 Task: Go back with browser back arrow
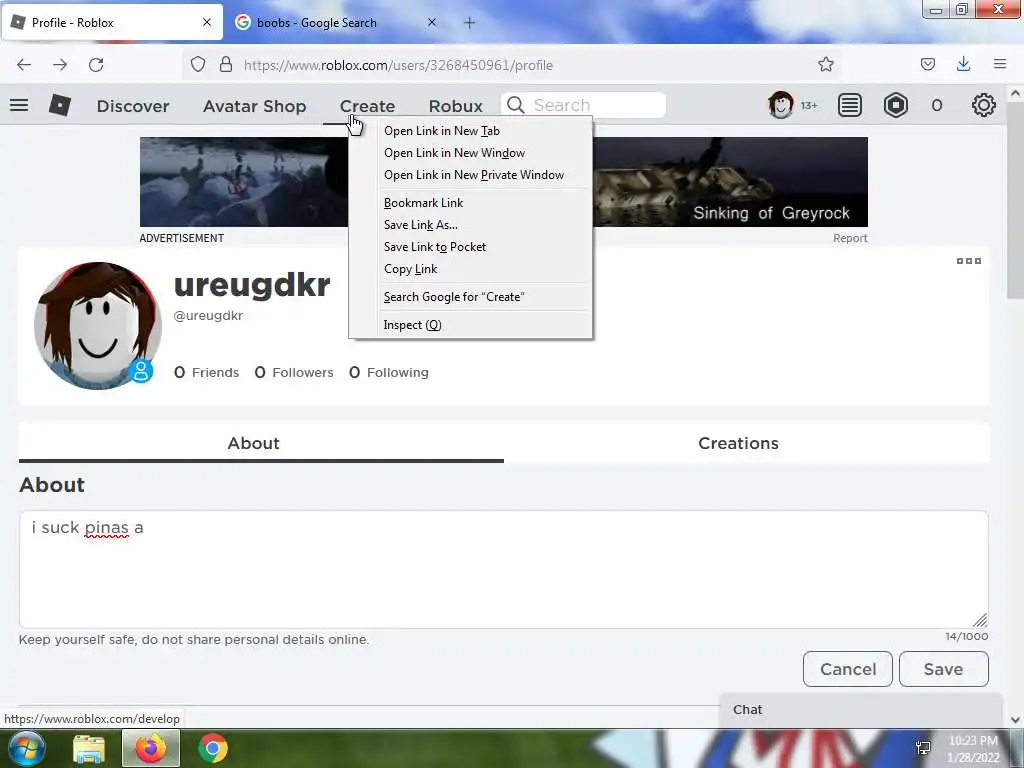pyautogui.click(x=24, y=65)
